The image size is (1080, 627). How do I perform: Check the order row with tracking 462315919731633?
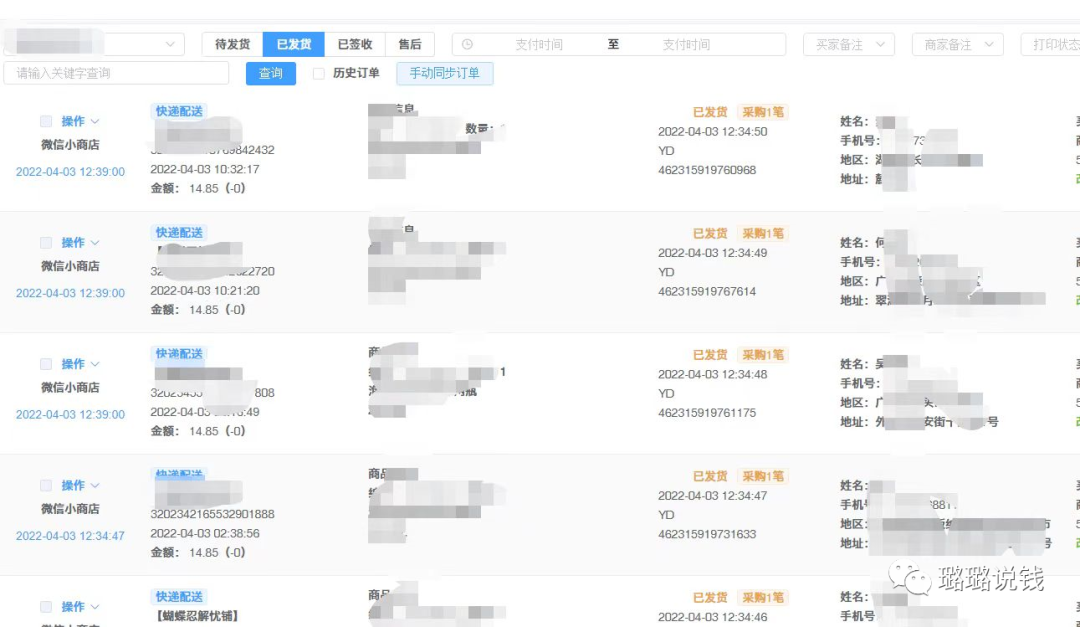[45, 485]
